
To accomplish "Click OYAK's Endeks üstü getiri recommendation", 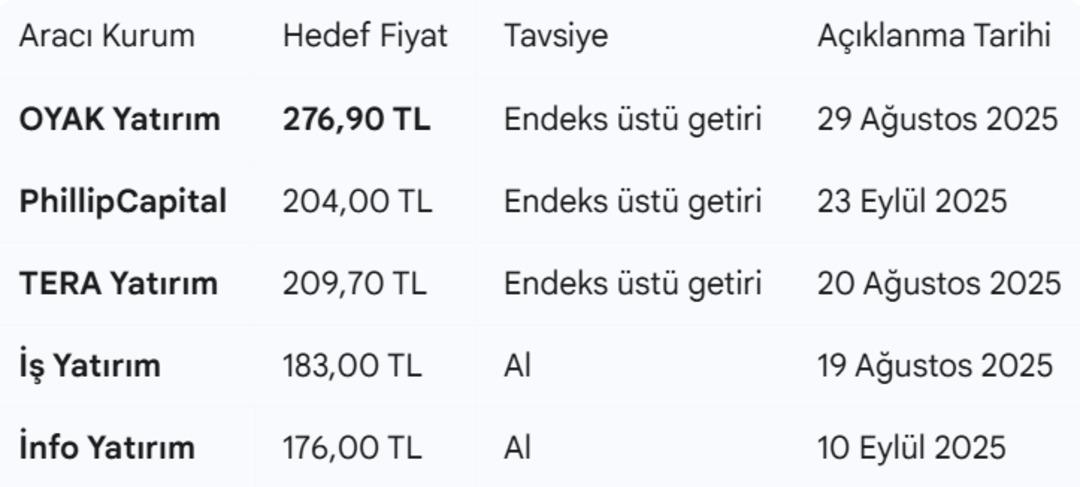I will 632,120.
